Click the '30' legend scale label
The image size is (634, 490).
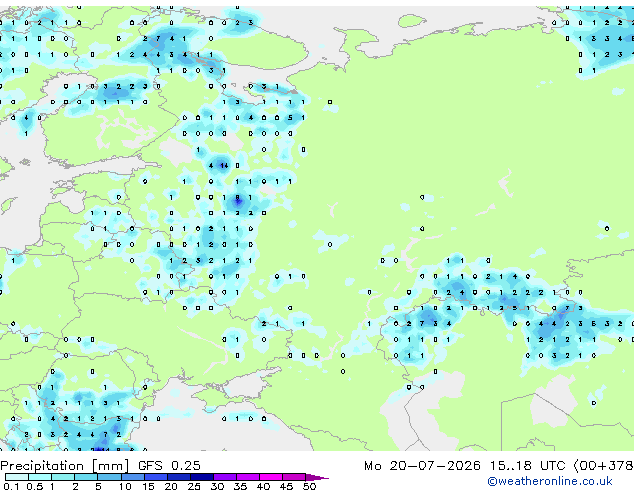pos(218,486)
